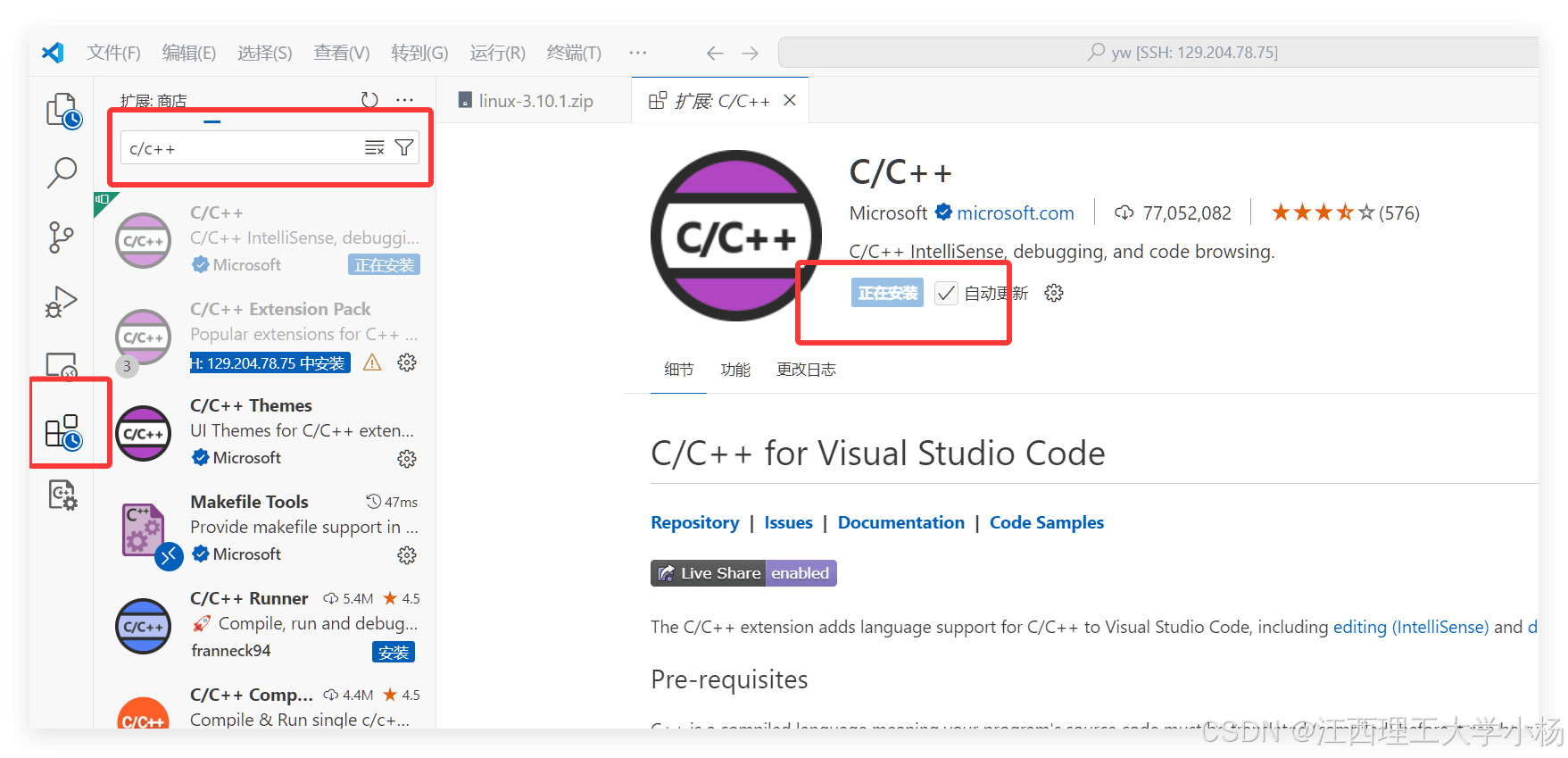
Task: Open the extension search filter menu
Action: [404, 148]
